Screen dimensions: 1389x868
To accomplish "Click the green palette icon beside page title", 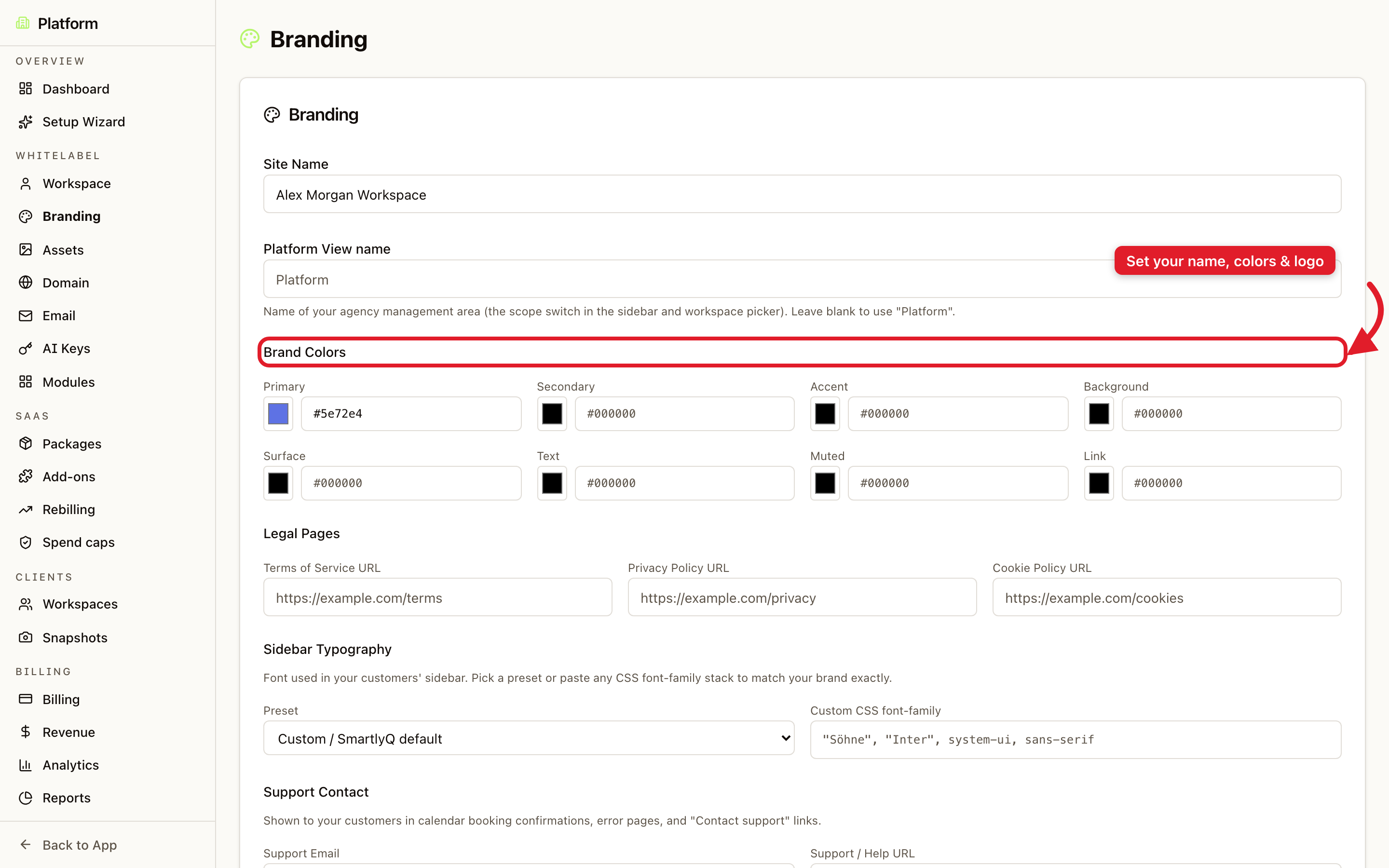I will [x=250, y=39].
